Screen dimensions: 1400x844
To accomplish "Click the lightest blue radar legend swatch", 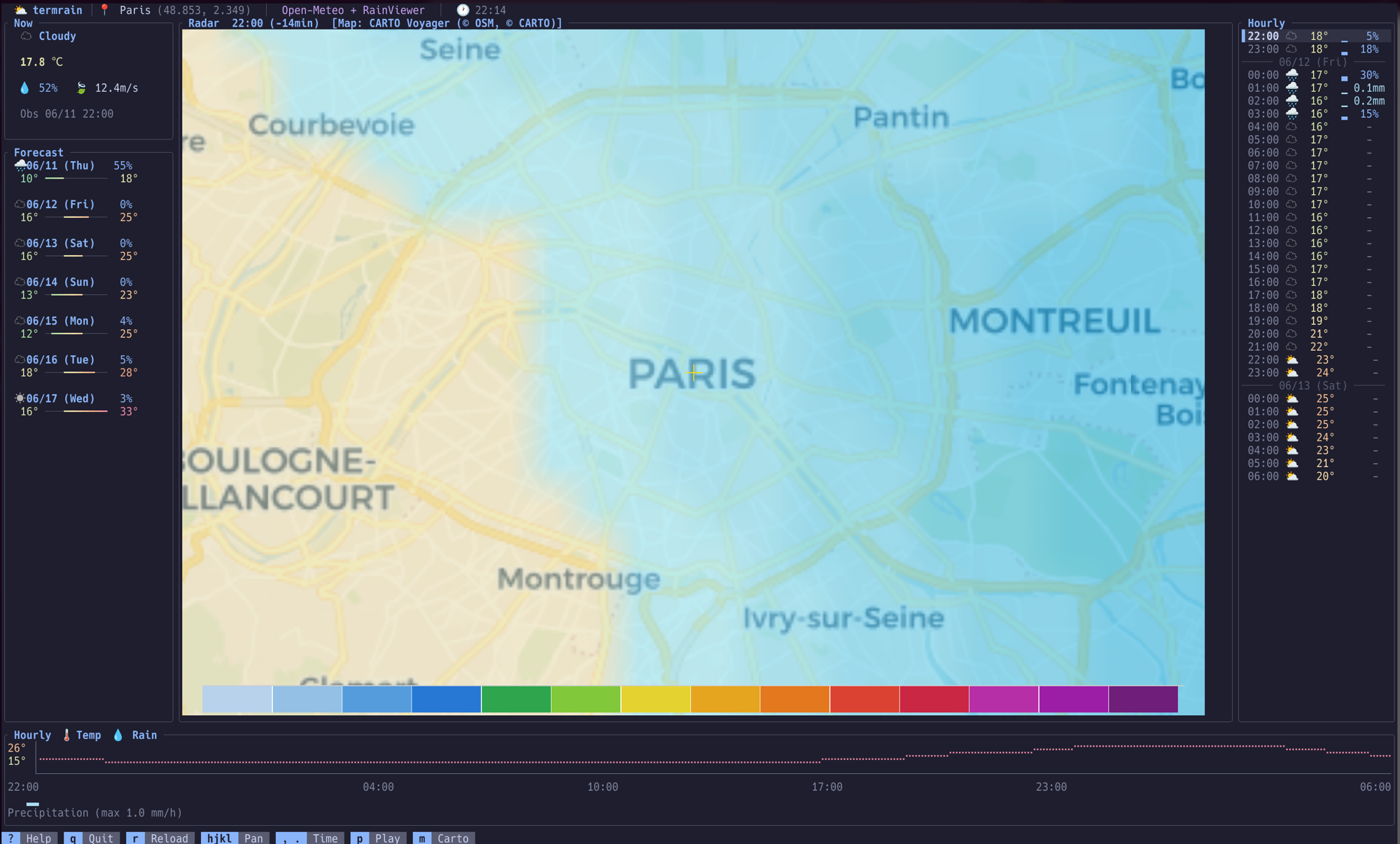I will 237,699.
